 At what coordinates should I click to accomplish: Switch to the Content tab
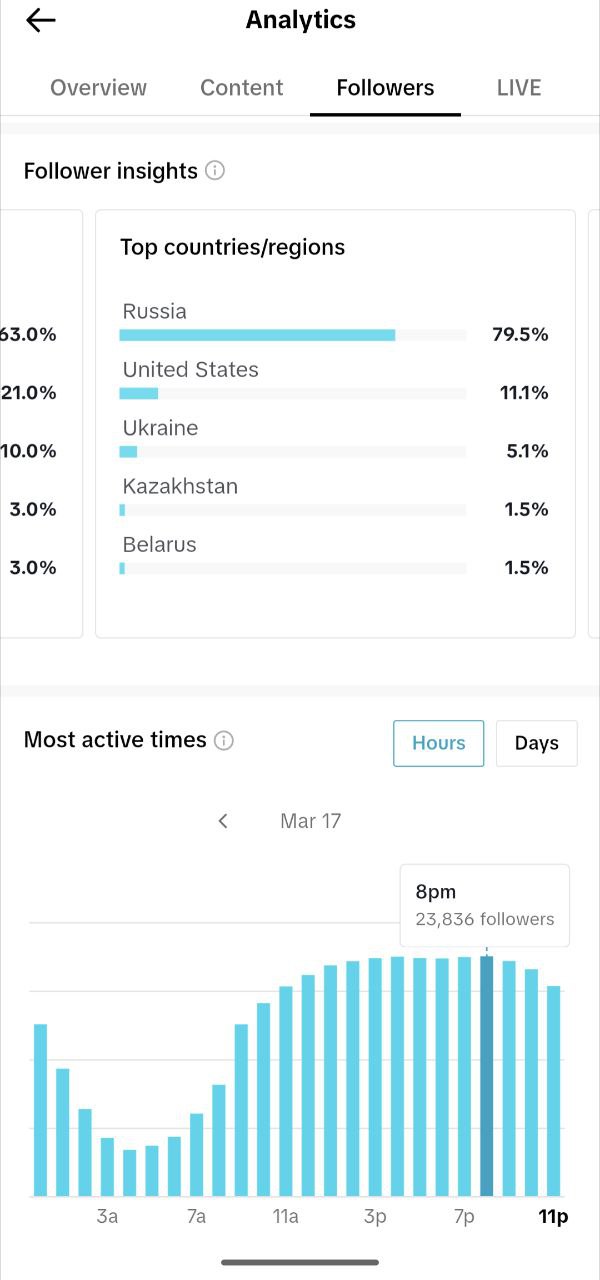tap(242, 88)
